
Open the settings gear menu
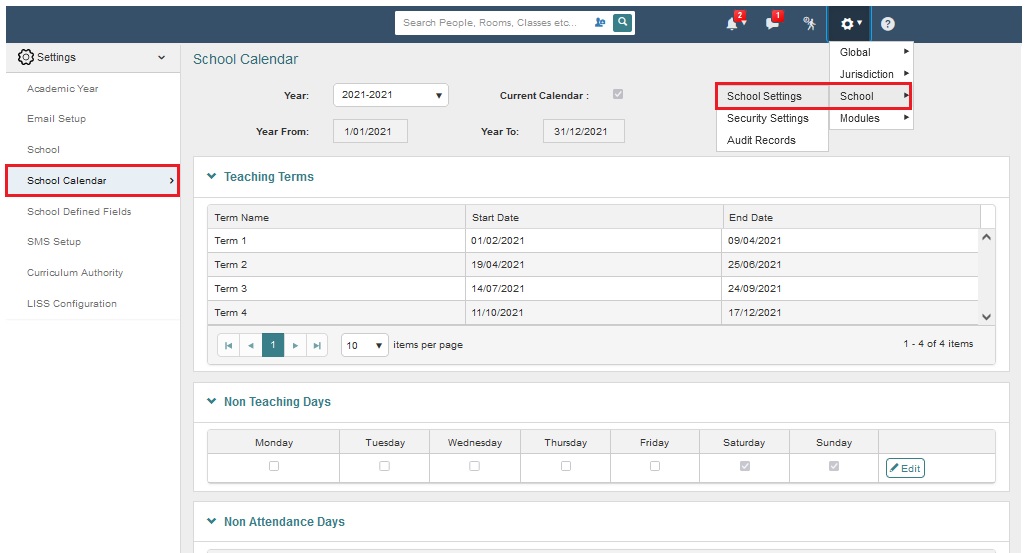coord(850,24)
